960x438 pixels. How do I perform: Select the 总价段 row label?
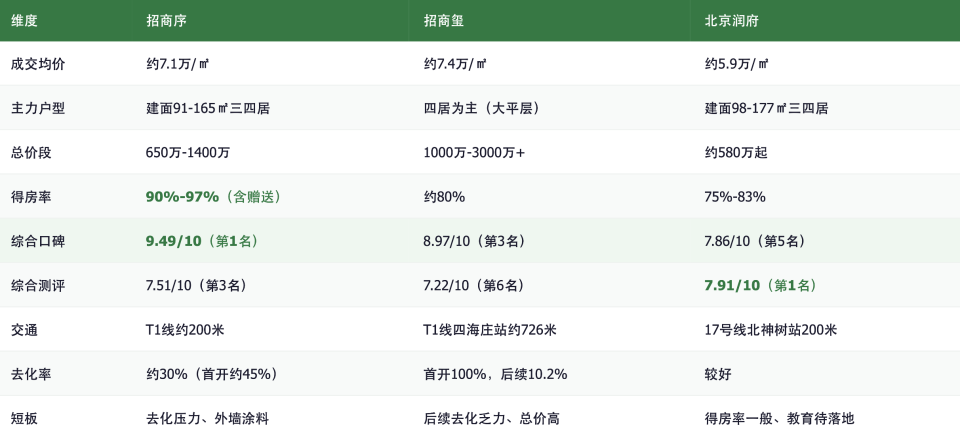point(31,153)
